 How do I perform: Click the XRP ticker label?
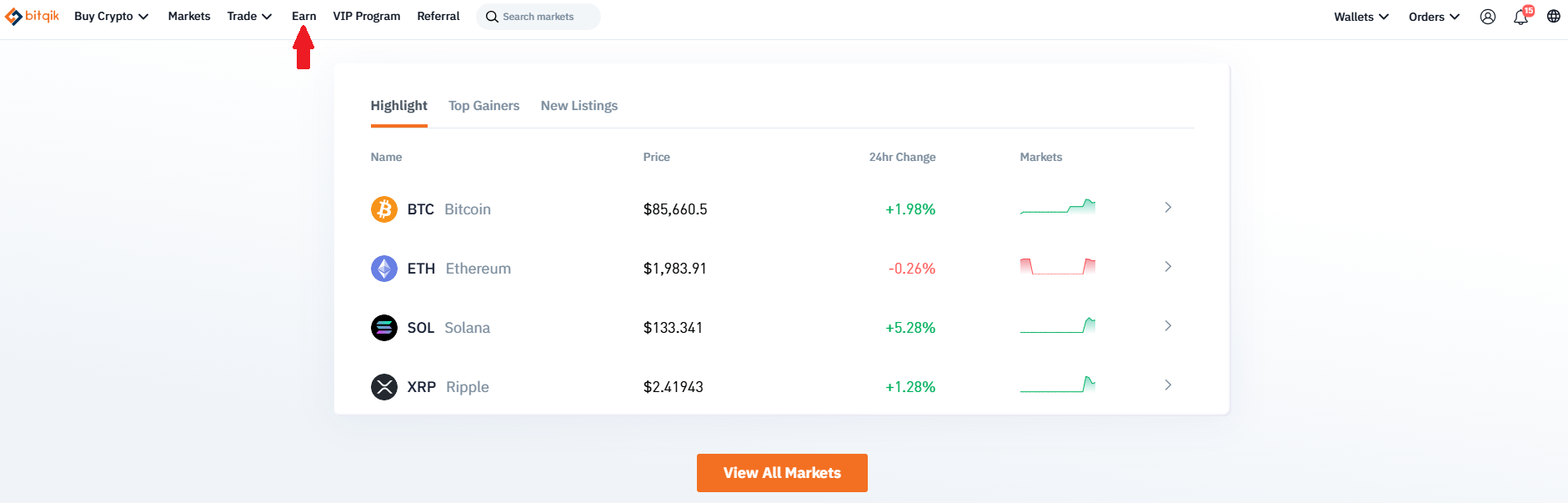tap(422, 387)
